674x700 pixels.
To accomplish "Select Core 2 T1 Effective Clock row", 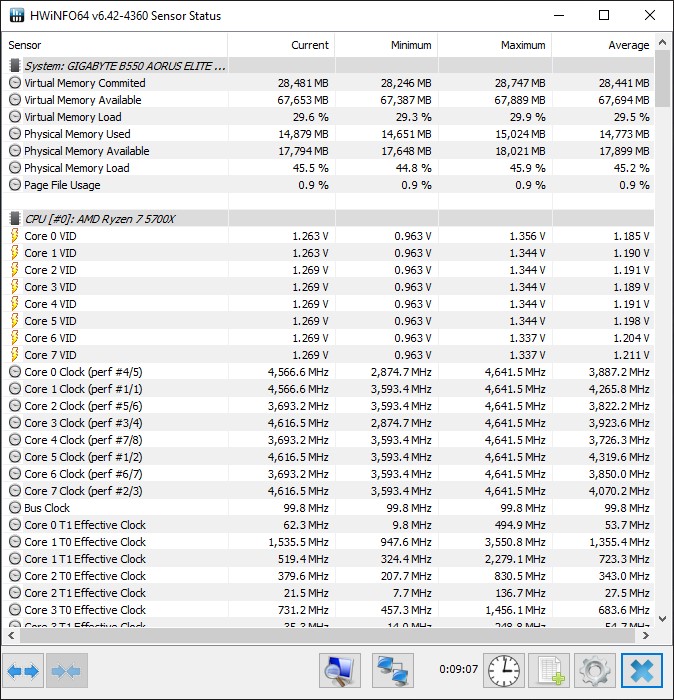I will tap(329, 593).
